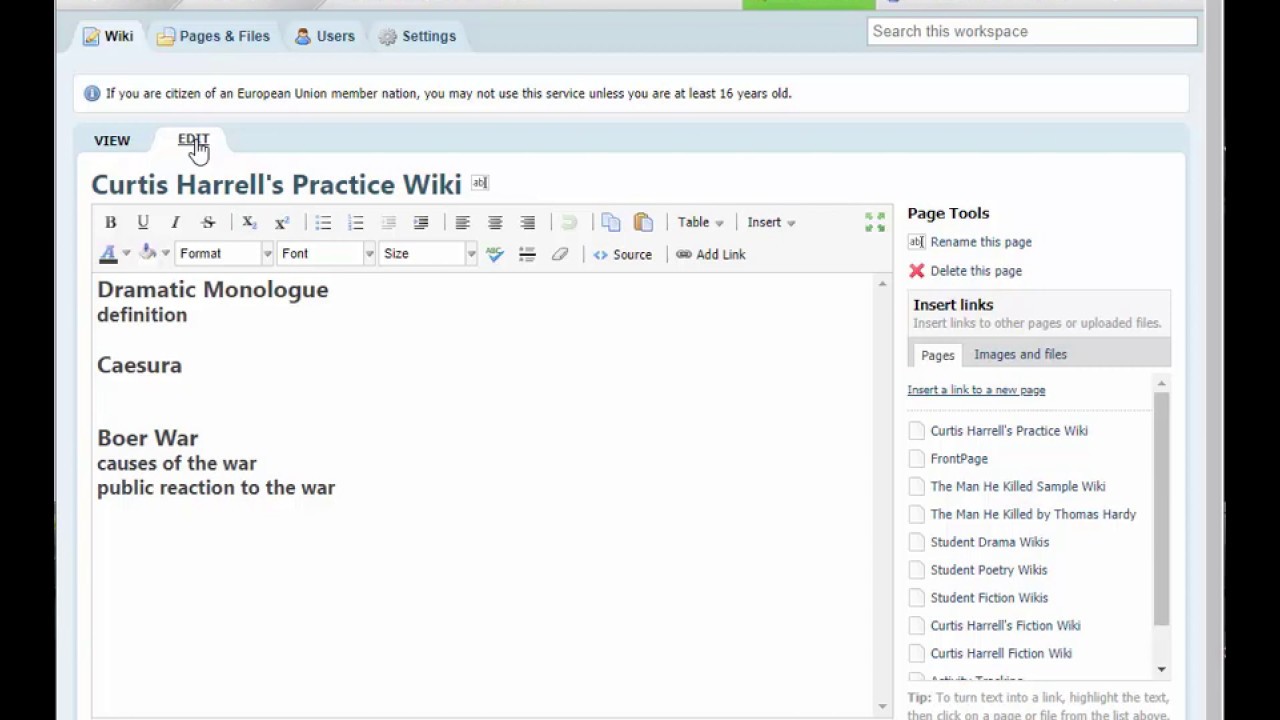Open the Size dropdown
The width and height of the screenshot is (1280, 720).
(x=428, y=254)
